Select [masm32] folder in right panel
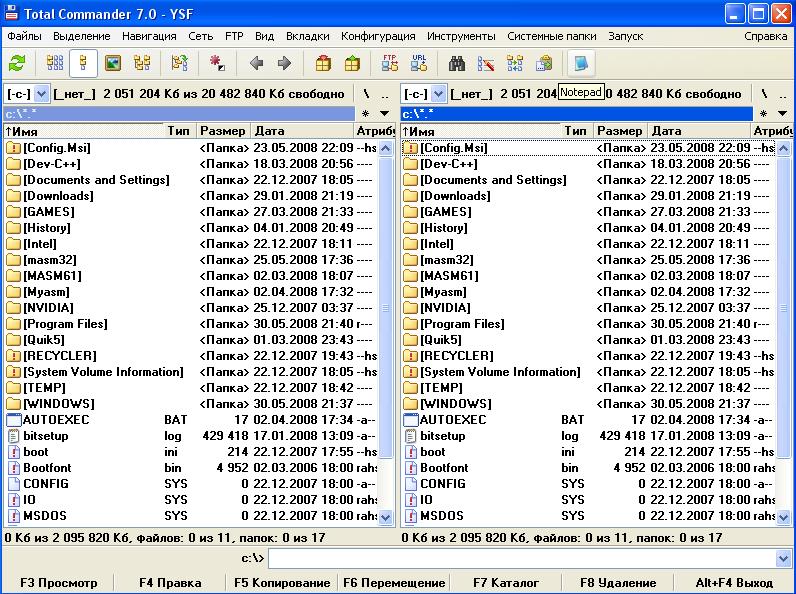This screenshot has width=796, height=594. point(588,260)
